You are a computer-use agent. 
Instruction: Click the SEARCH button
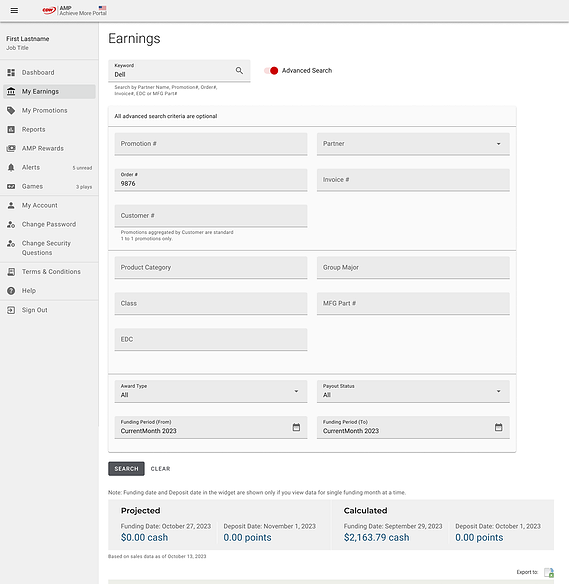[x=126, y=469]
